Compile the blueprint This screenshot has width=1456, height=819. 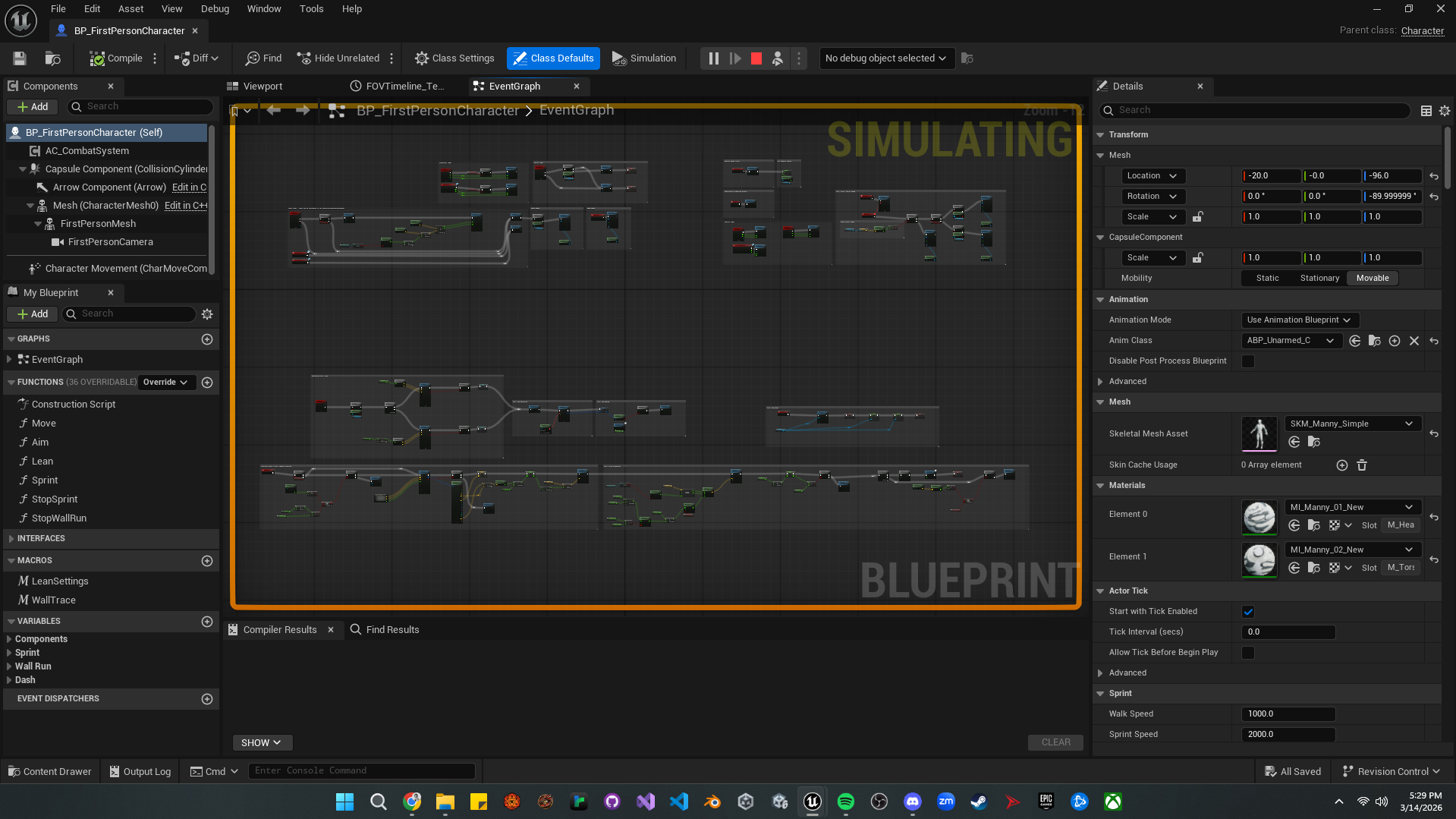[x=116, y=58]
